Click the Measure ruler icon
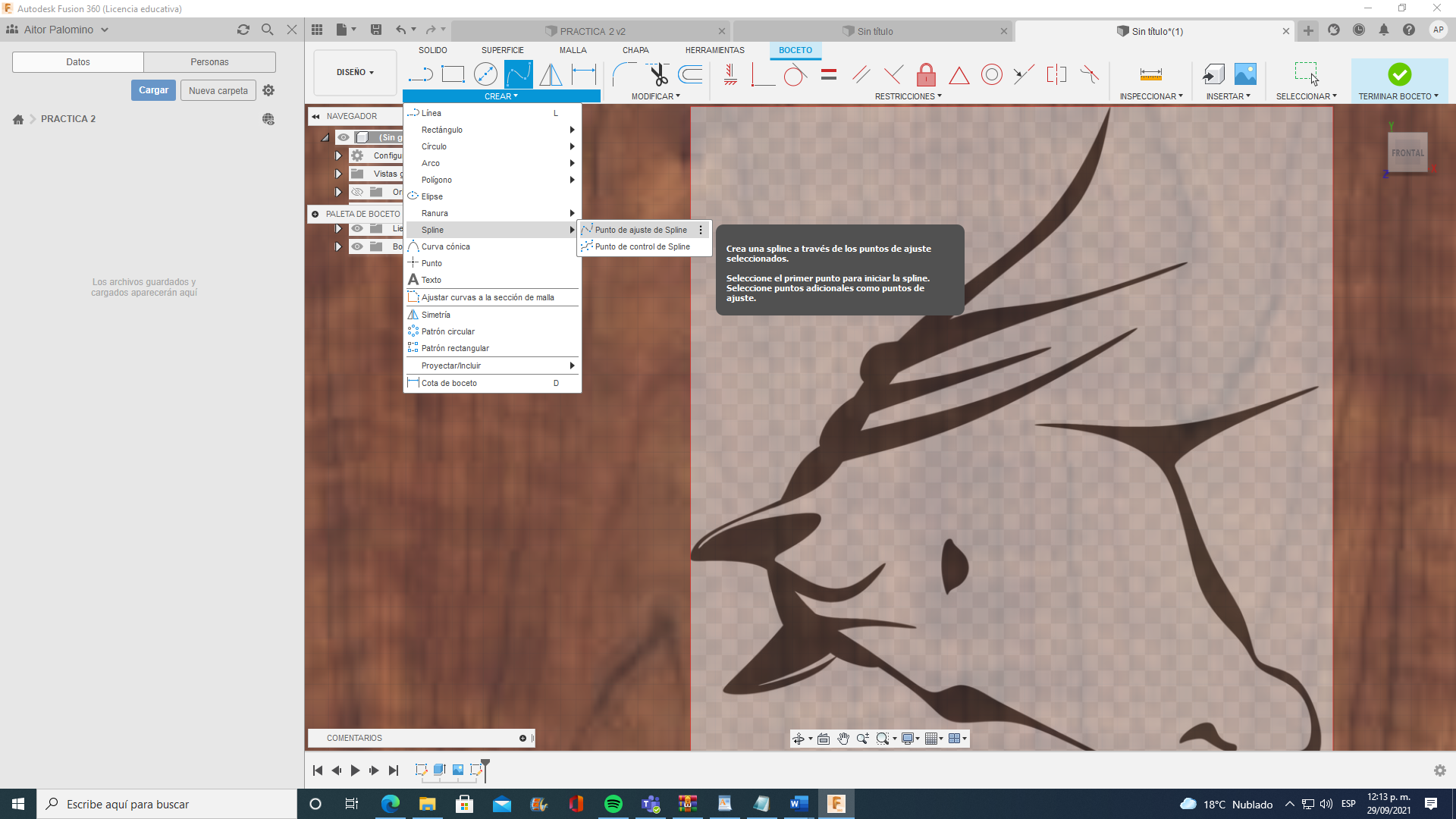The image size is (1456, 819). point(1151,74)
